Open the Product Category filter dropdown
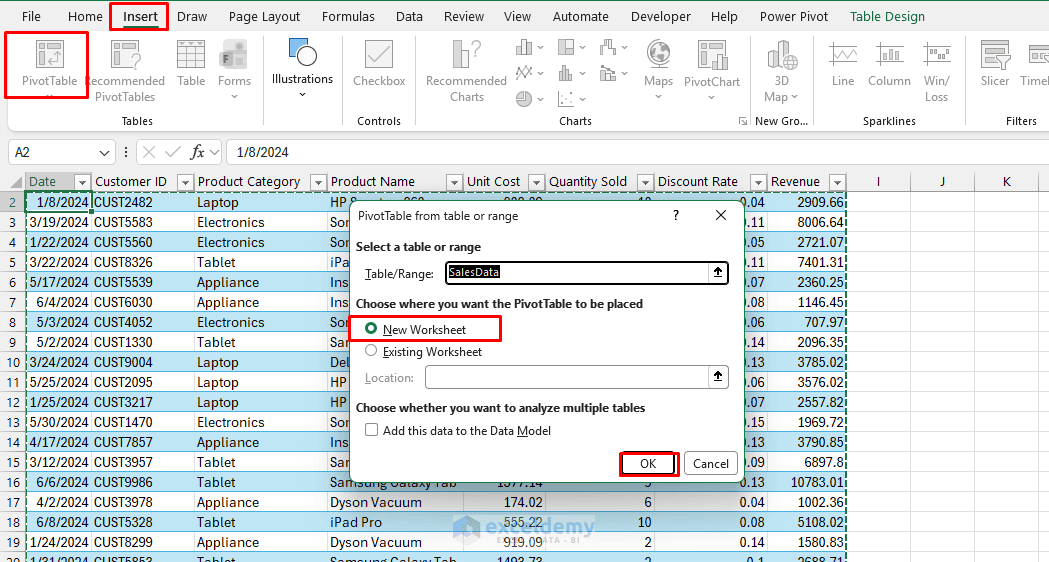Viewport: 1049px width, 562px height. pyautogui.click(x=318, y=182)
